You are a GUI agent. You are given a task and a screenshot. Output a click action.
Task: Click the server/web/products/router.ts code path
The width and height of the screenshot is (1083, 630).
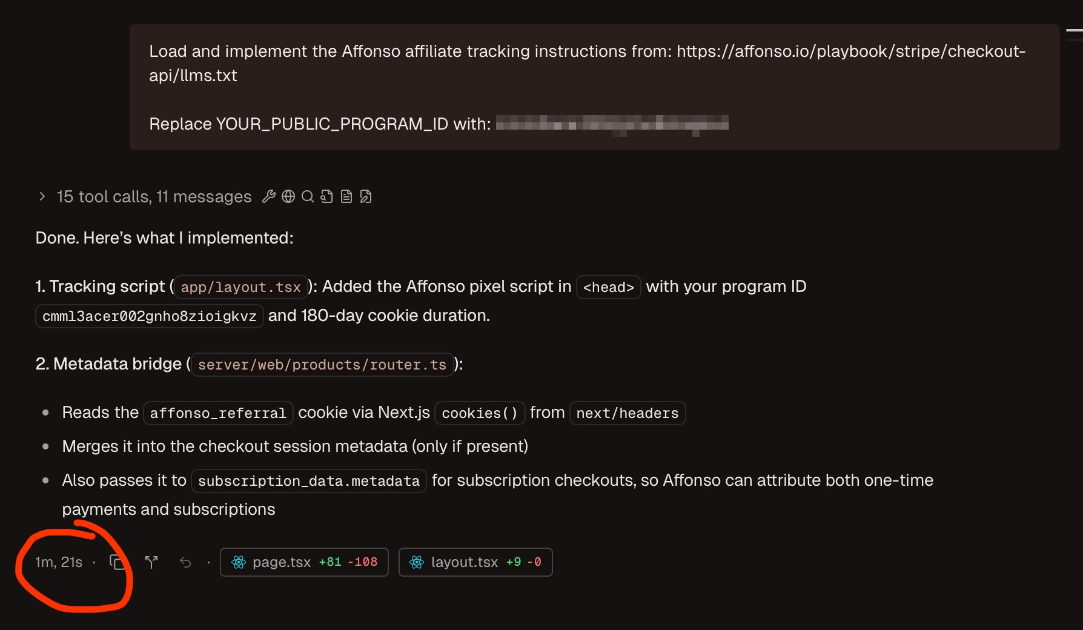[x=322, y=364]
